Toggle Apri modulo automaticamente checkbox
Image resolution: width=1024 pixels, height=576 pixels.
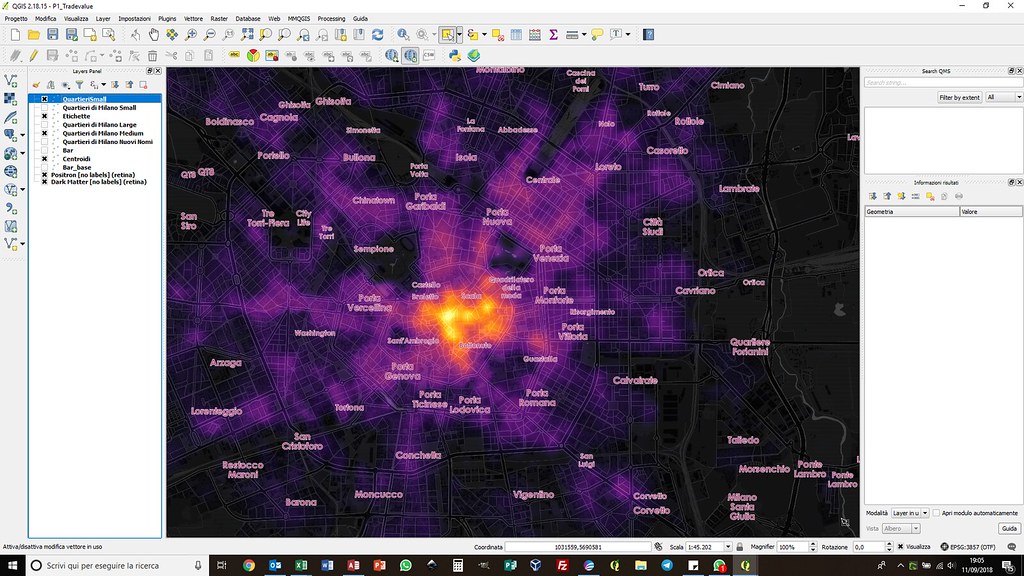936,513
